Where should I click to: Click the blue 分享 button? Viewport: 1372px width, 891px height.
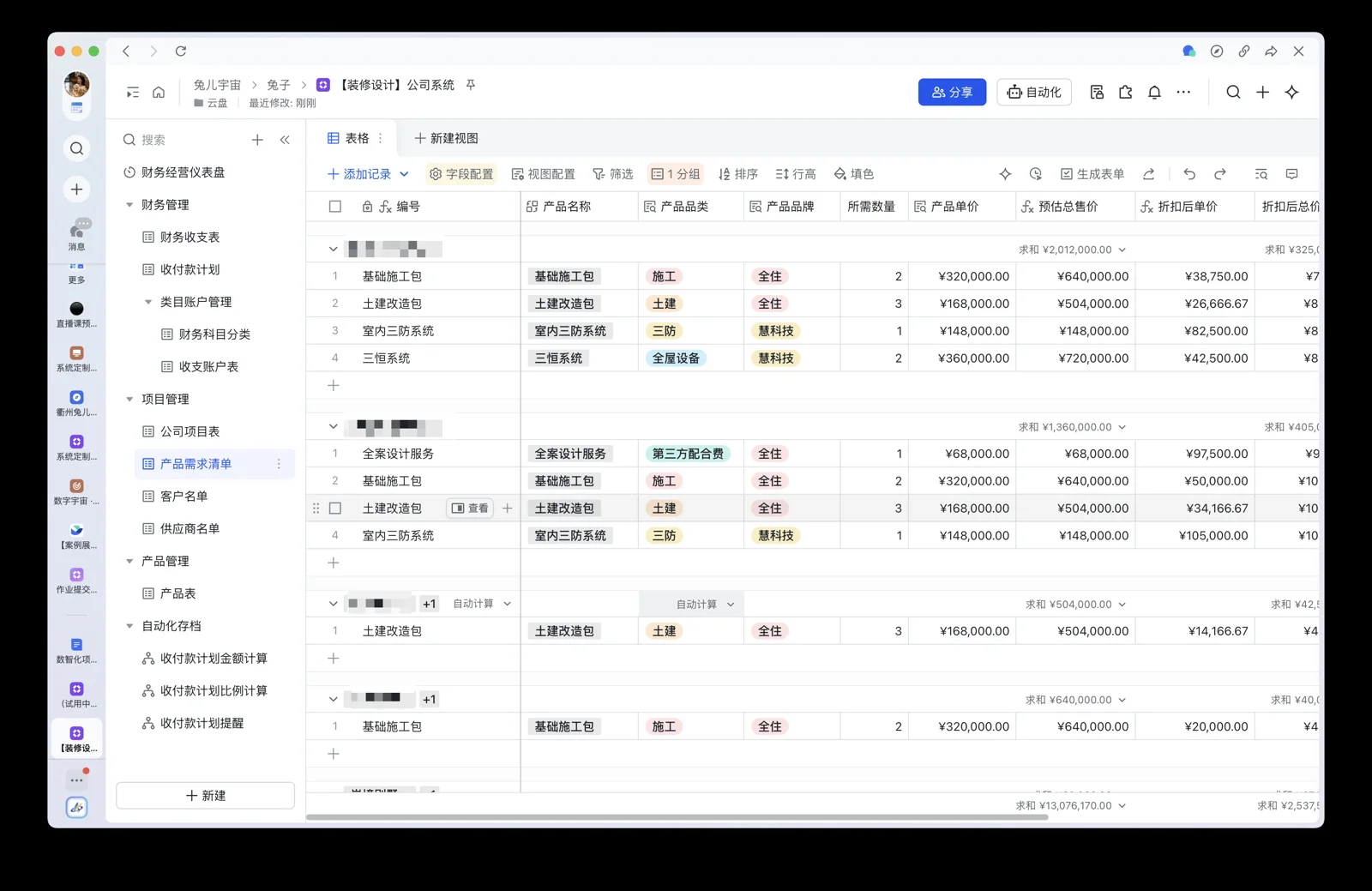(952, 93)
